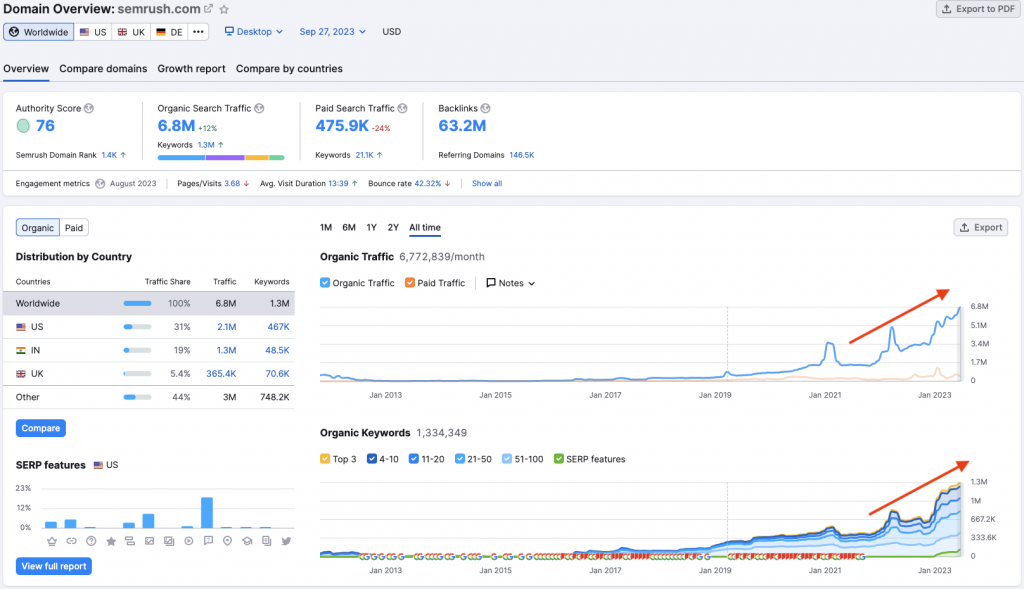The width and height of the screenshot is (1024, 589).
Task: Uncheck the 4-10 keywords checkbox
Action: pyautogui.click(x=372, y=459)
